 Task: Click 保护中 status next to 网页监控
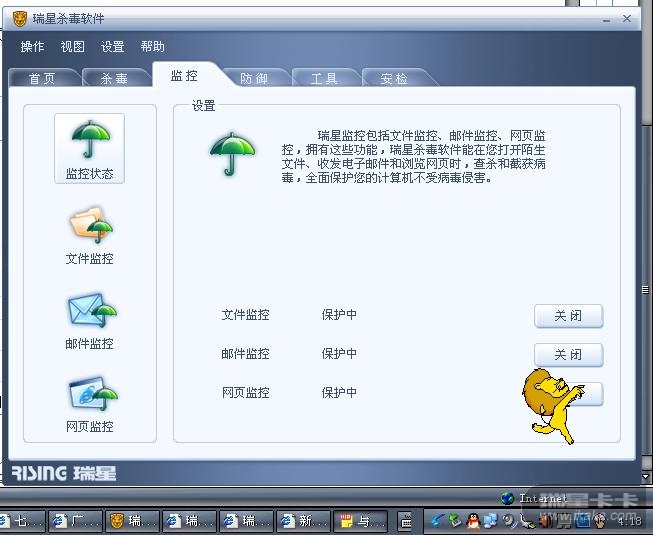coord(339,393)
